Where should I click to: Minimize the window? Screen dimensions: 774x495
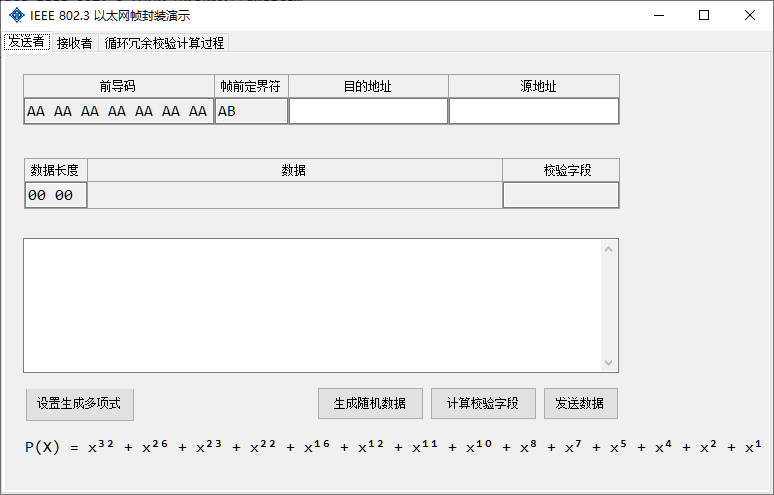click(x=659, y=15)
